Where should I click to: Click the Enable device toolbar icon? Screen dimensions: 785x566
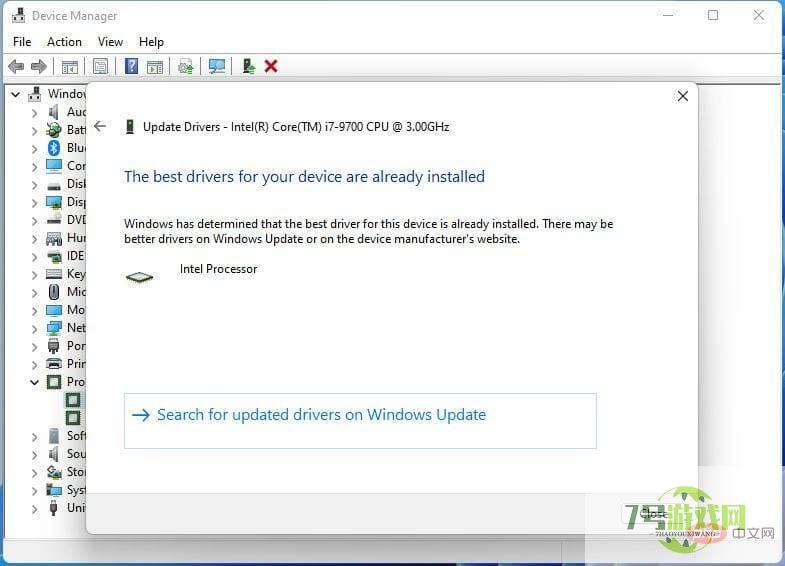pos(248,66)
